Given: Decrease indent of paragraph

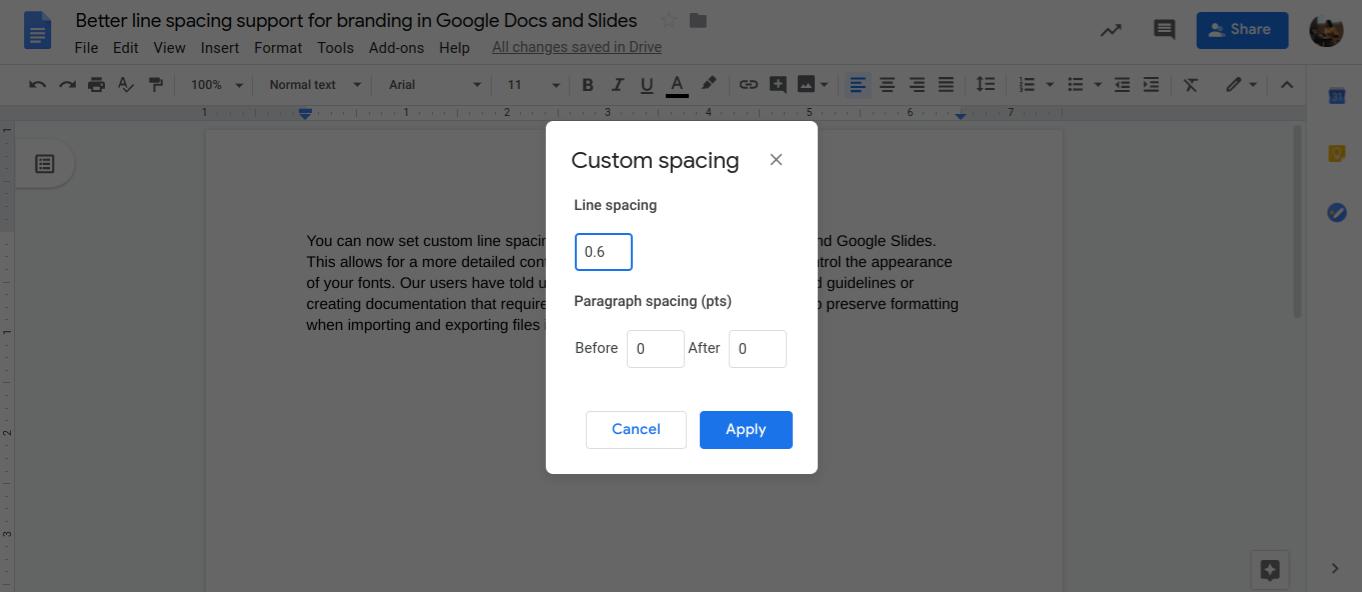Looking at the screenshot, I should tap(1122, 85).
